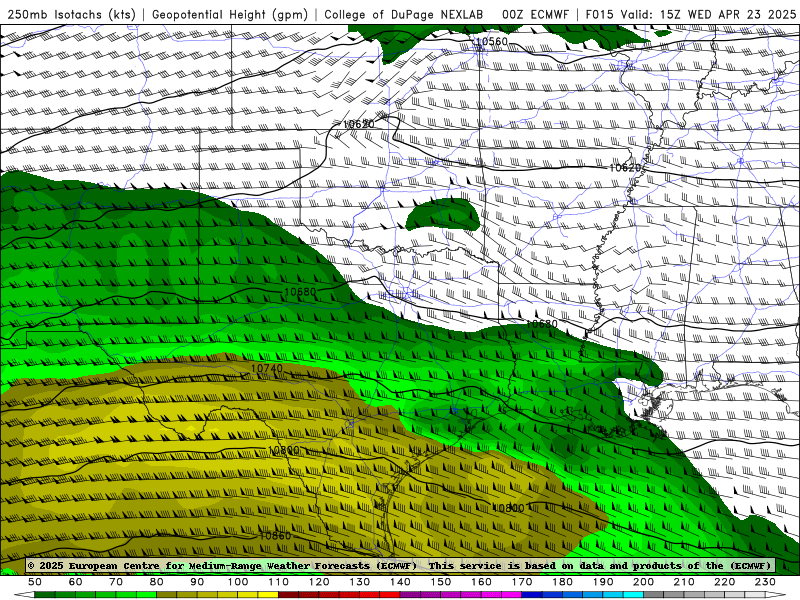This screenshot has width=800, height=600.
Task: Click the 170 kts colorbar label
Action: click(521, 582)
